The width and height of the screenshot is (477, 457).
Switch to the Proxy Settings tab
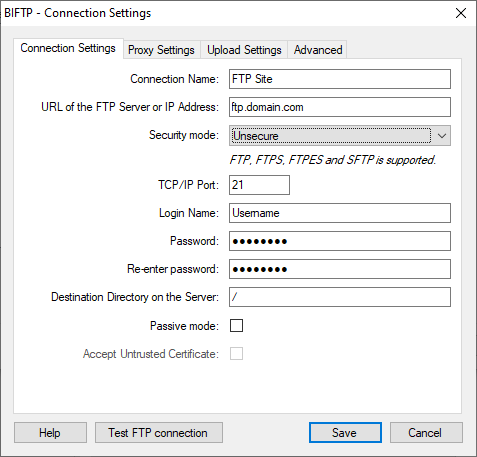click(x=161, y=50)
